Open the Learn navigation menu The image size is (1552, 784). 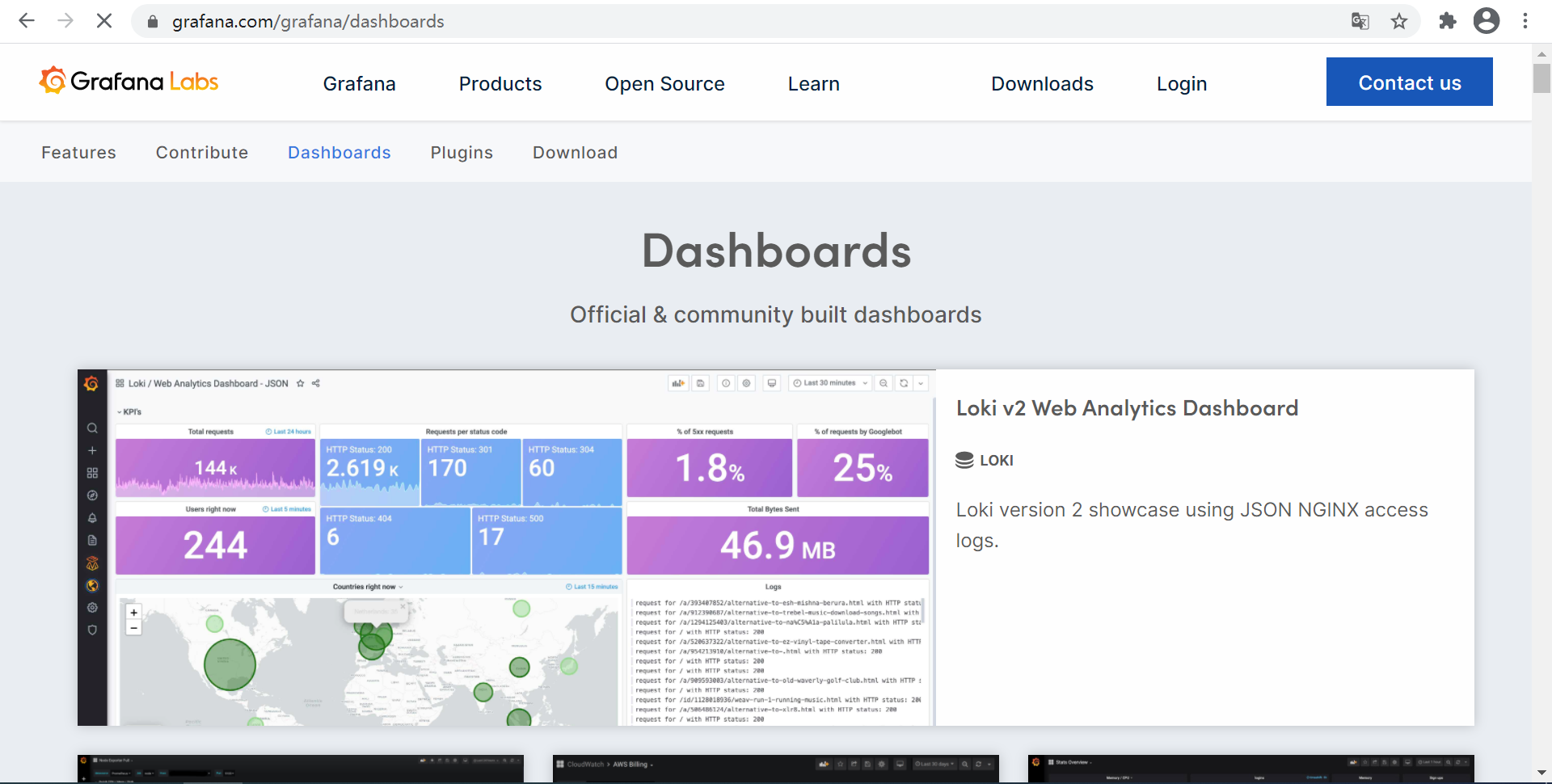point(813,83)
